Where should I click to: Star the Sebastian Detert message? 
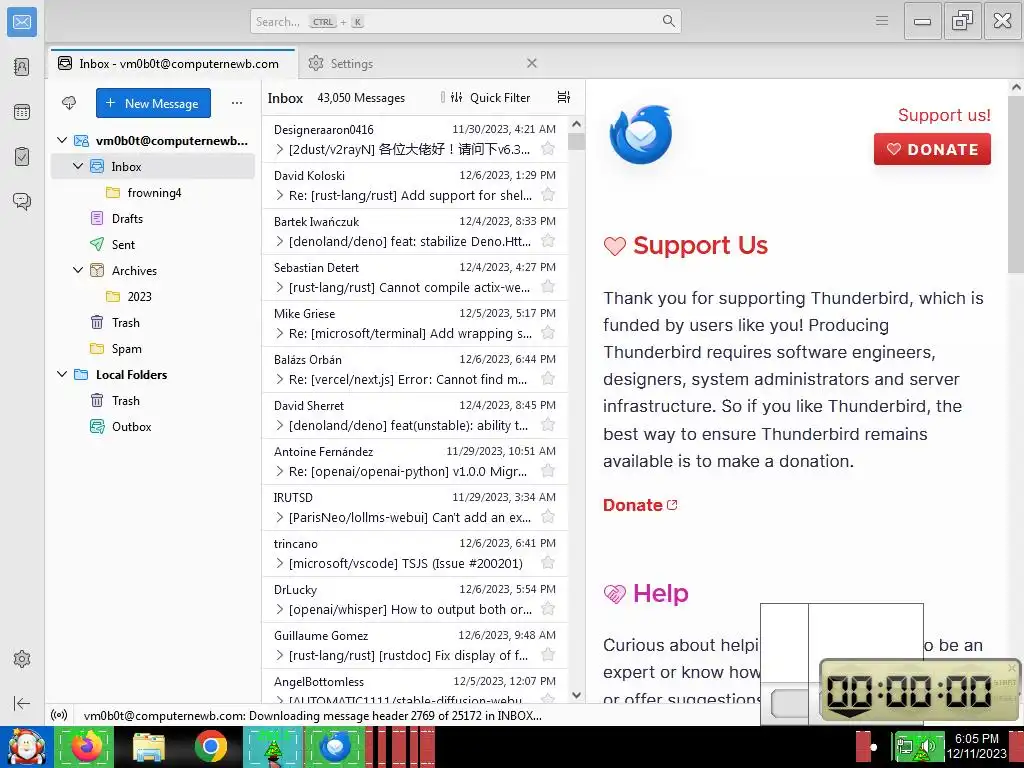(548, 287)
